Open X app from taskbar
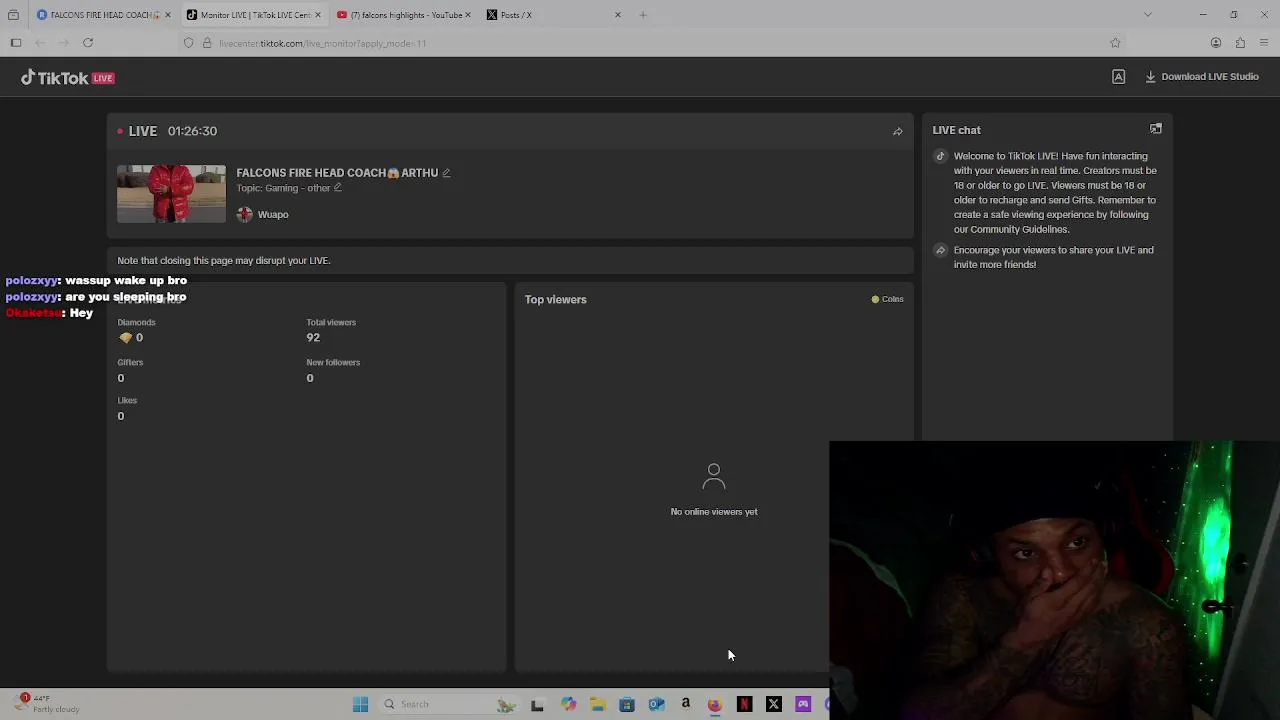Screen dimensions: 1280x720 point(773,704)
